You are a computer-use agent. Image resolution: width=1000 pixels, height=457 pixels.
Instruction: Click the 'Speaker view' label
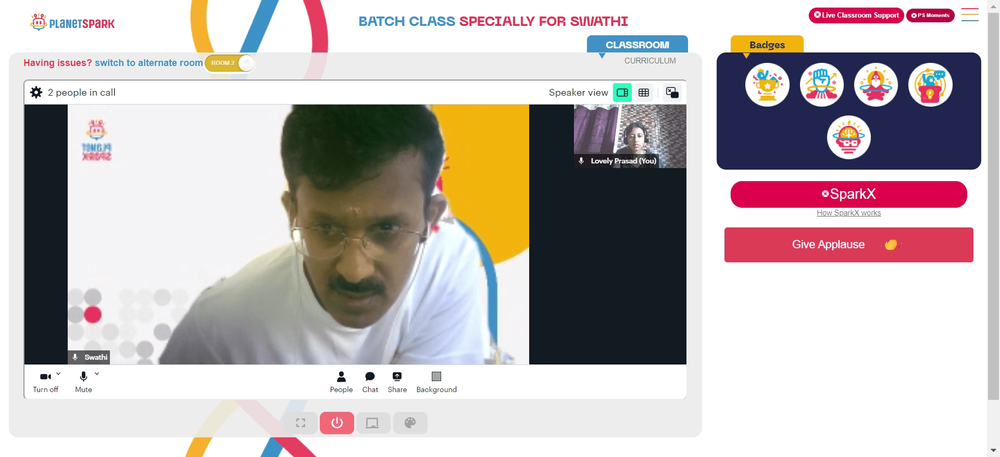click(x=578, y=92)
